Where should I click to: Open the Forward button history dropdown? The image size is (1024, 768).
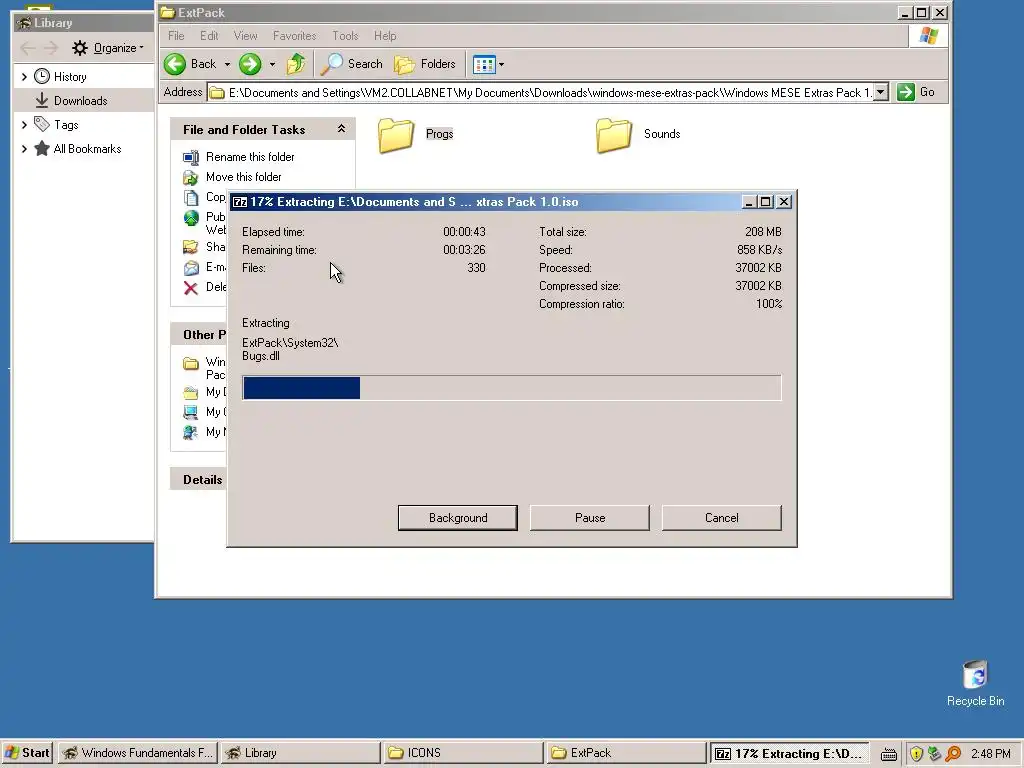coord(272,65)
